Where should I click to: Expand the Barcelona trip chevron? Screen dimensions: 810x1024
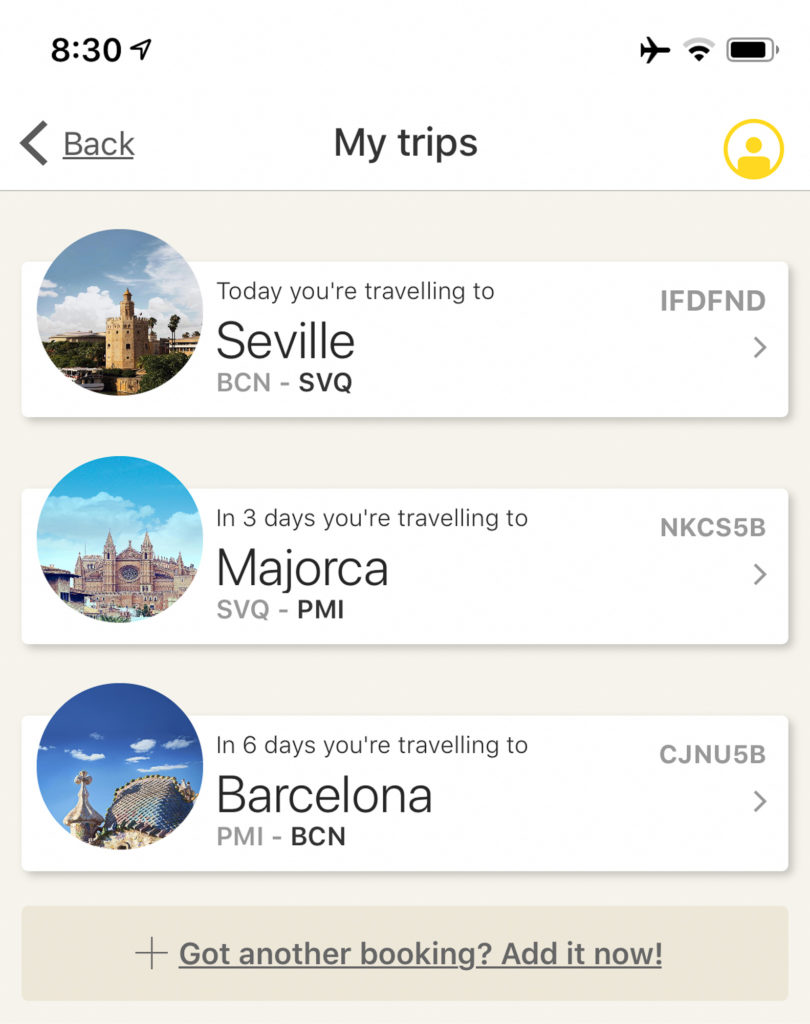760,801
